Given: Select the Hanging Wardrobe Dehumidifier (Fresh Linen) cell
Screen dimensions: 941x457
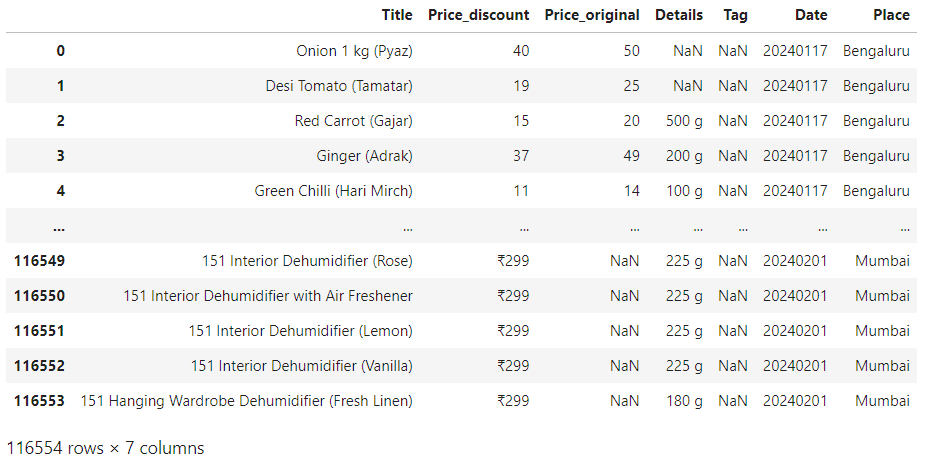Looking at the screenshot, I should (247, 401).
